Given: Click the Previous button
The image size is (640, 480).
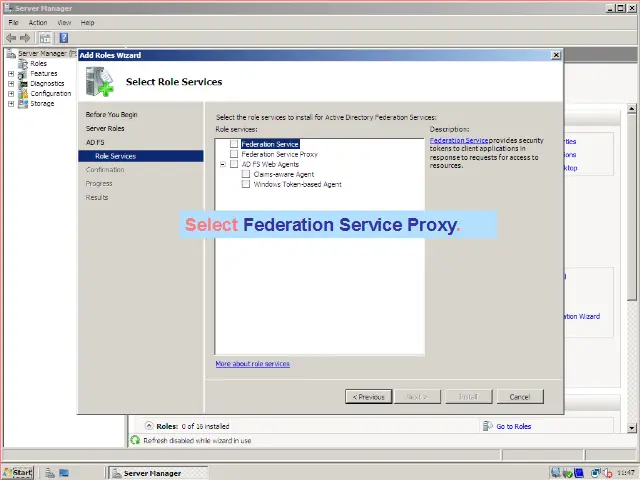Looking at the screenshot, I should (369, 397).
